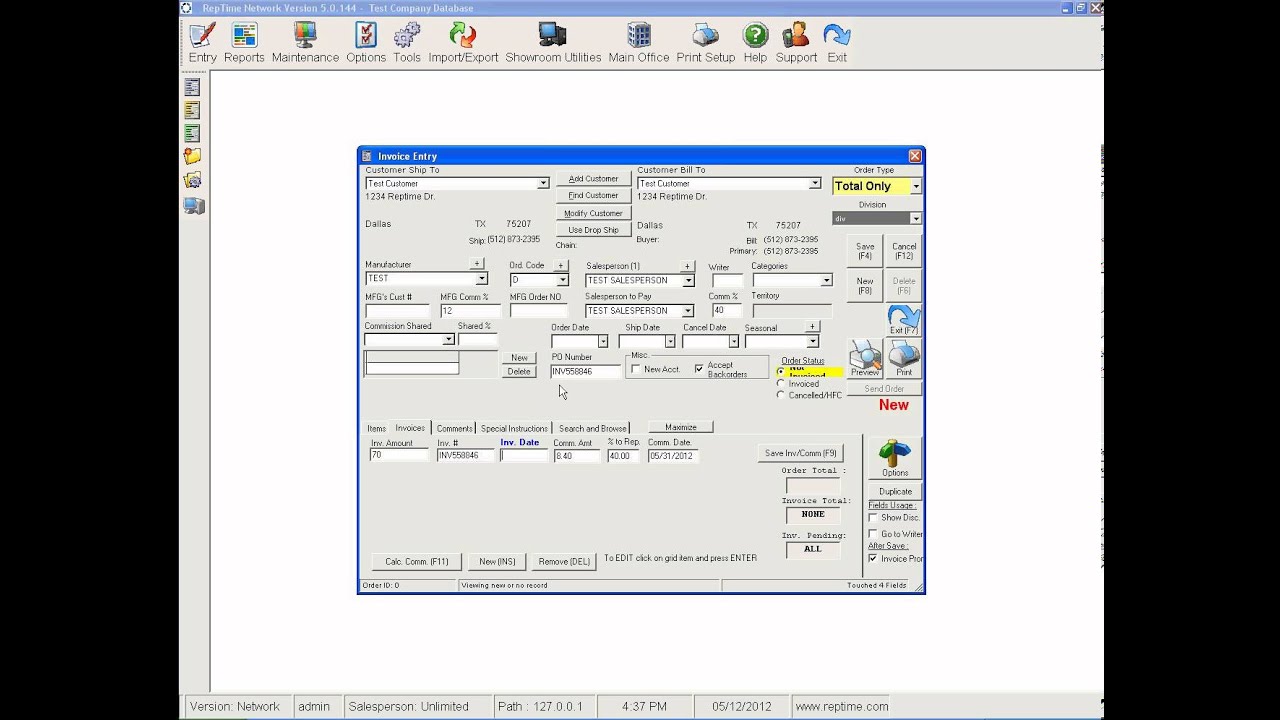Click the plus button next to Ord. Code

[561, 265]
